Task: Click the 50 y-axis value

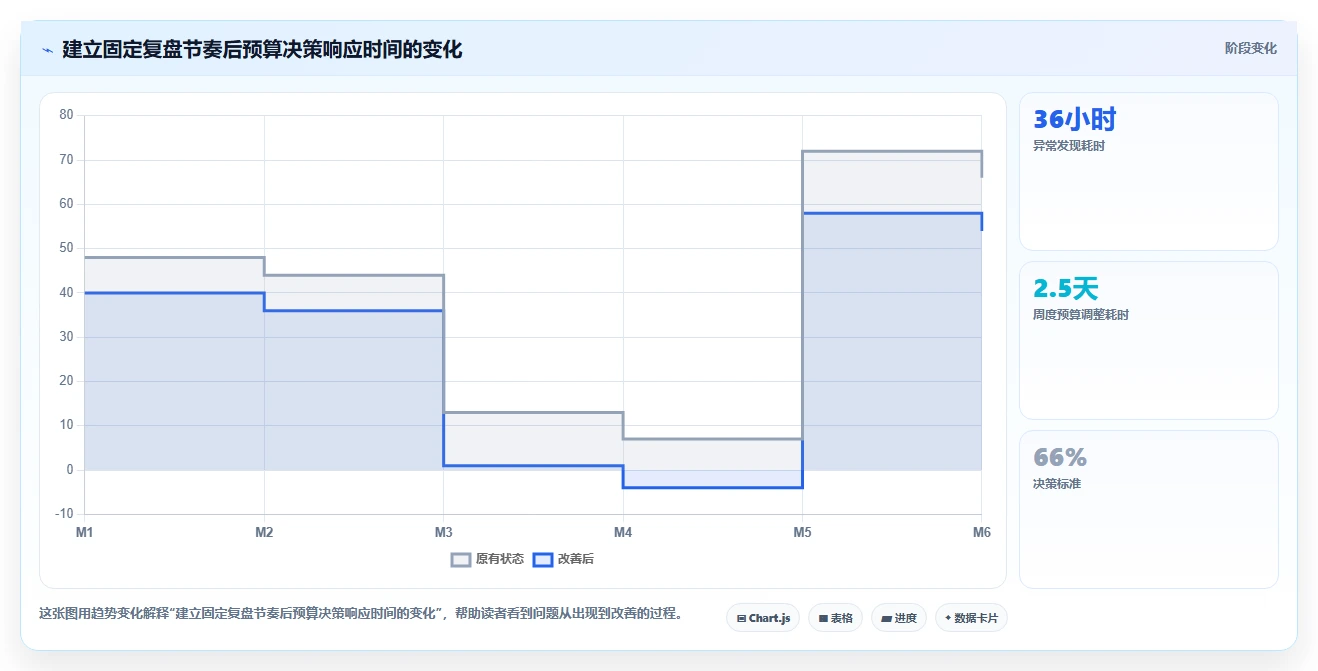Action: coord(67,248)
